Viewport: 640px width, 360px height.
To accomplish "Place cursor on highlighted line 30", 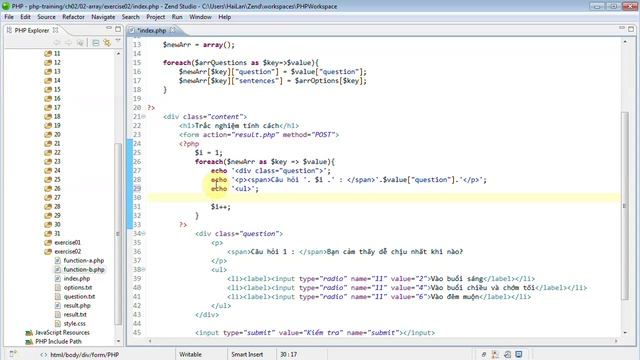I will (384, 198).
